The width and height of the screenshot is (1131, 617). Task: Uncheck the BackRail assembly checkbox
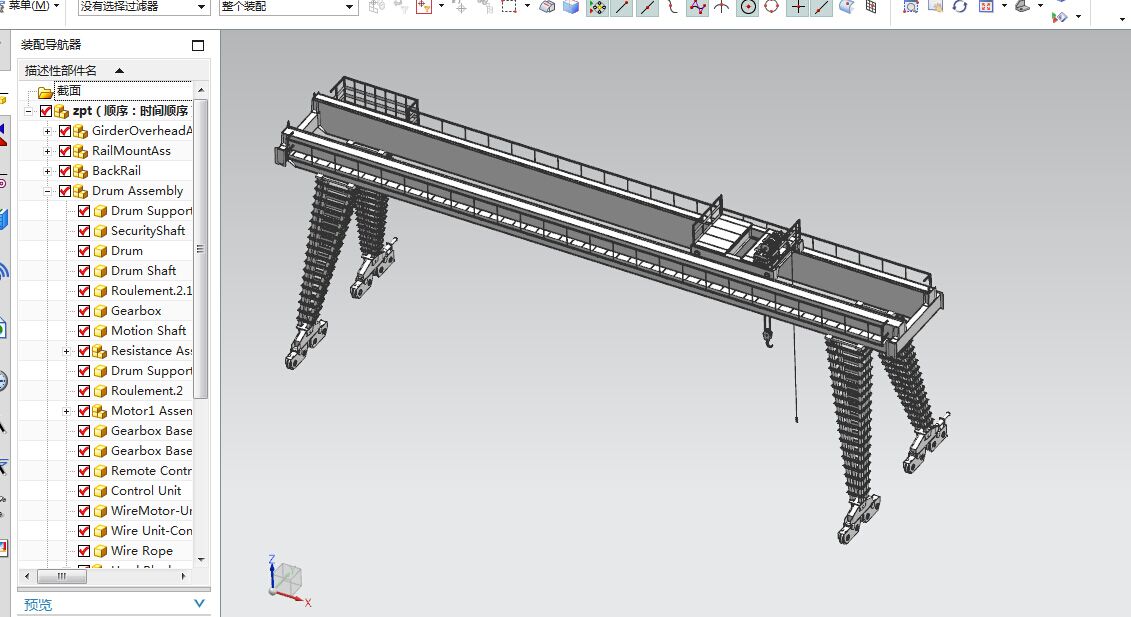tap(65, 171)
